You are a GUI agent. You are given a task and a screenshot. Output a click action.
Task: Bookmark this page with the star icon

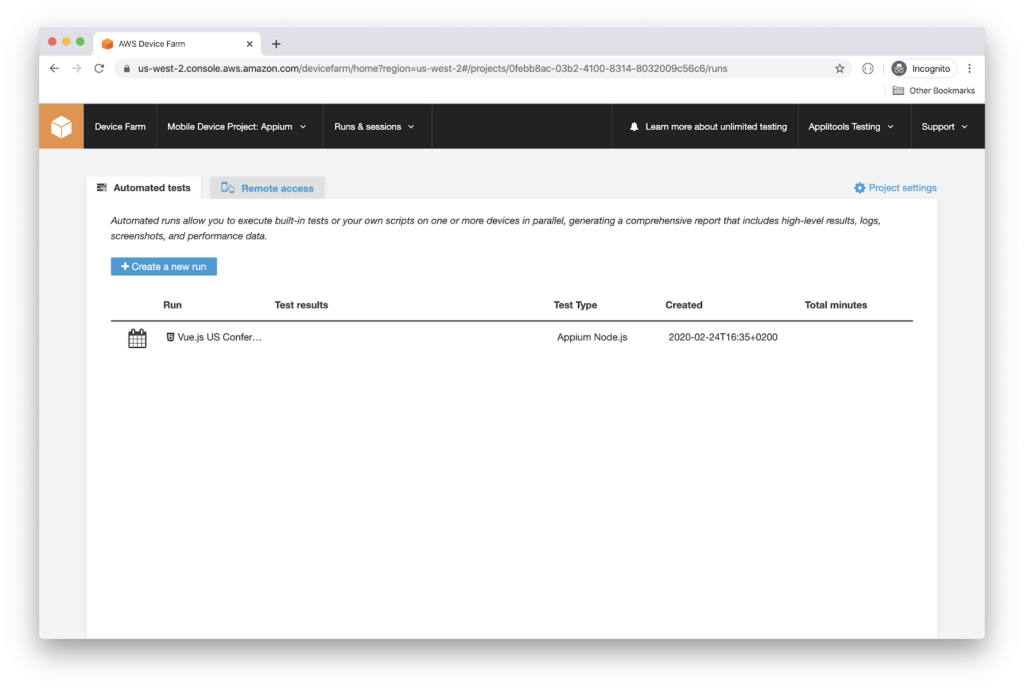840,68
